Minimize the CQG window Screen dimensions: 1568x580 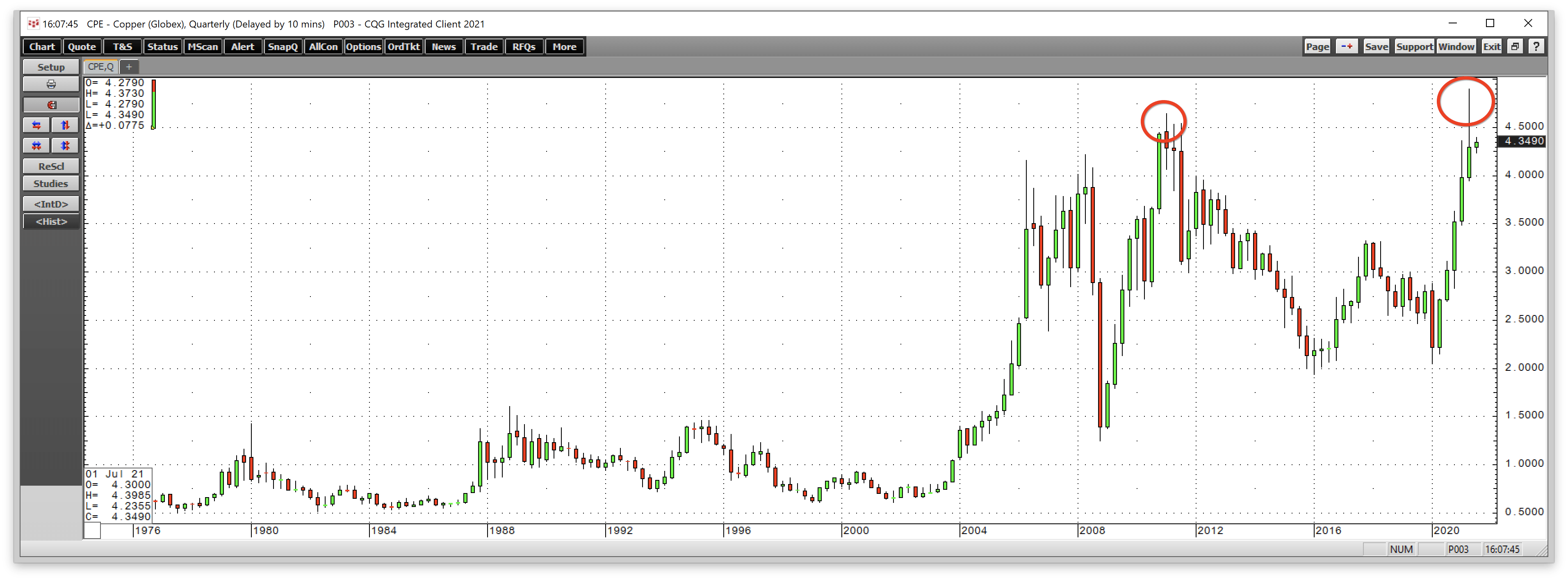pyautogui.click(x=1452, y=23)
